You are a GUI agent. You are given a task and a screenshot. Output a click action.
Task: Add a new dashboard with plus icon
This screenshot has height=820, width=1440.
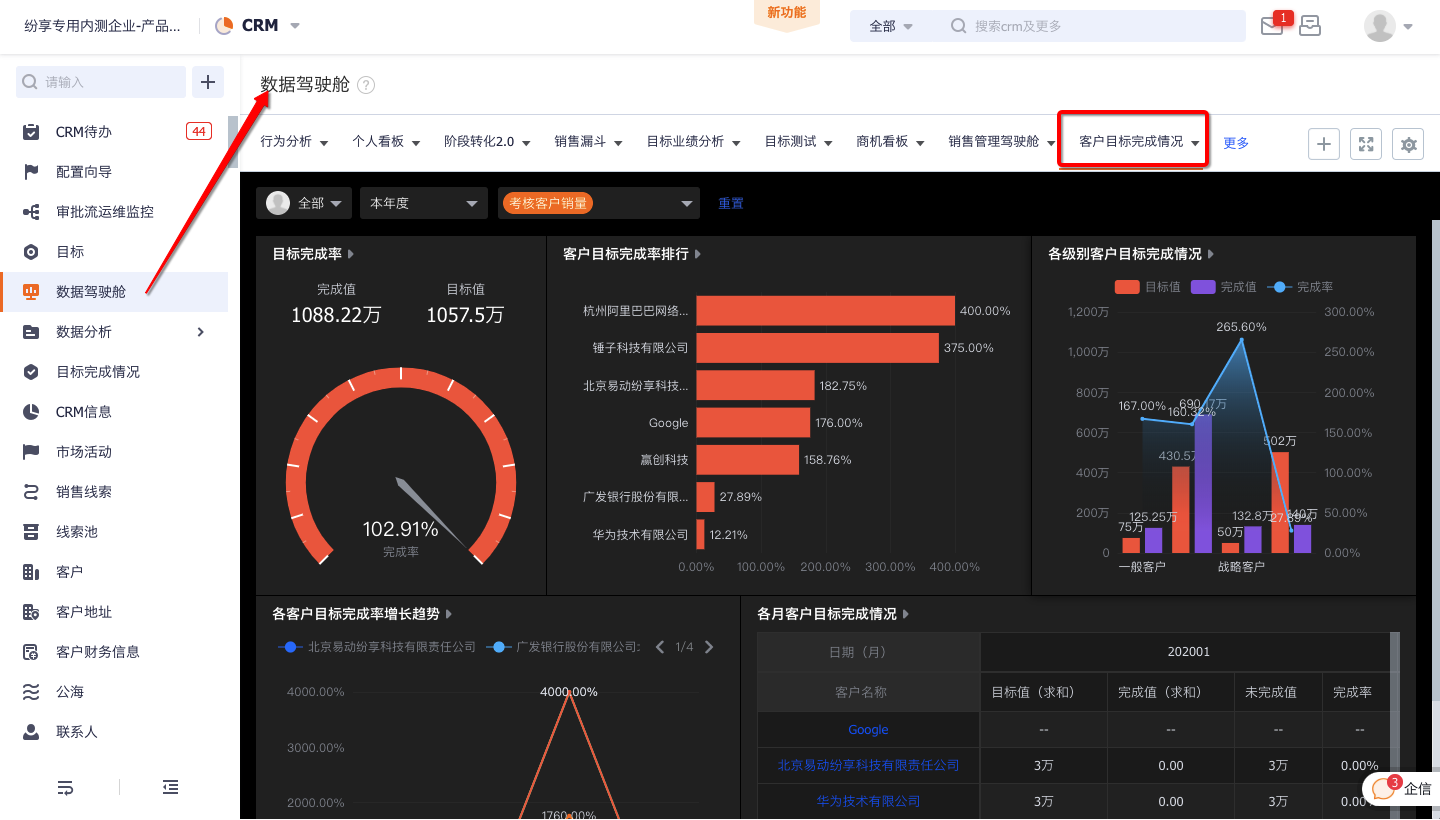1324,144
